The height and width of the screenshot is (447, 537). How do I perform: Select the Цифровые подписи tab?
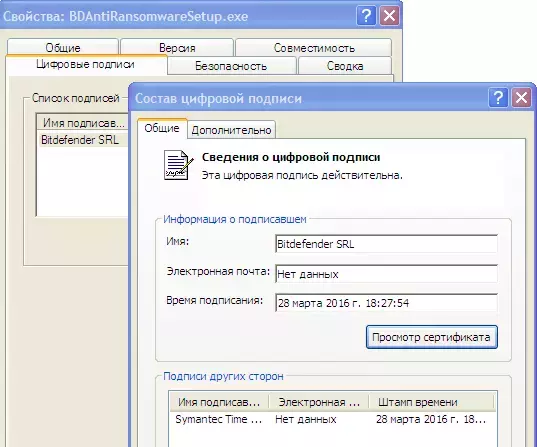click(86, 64)
